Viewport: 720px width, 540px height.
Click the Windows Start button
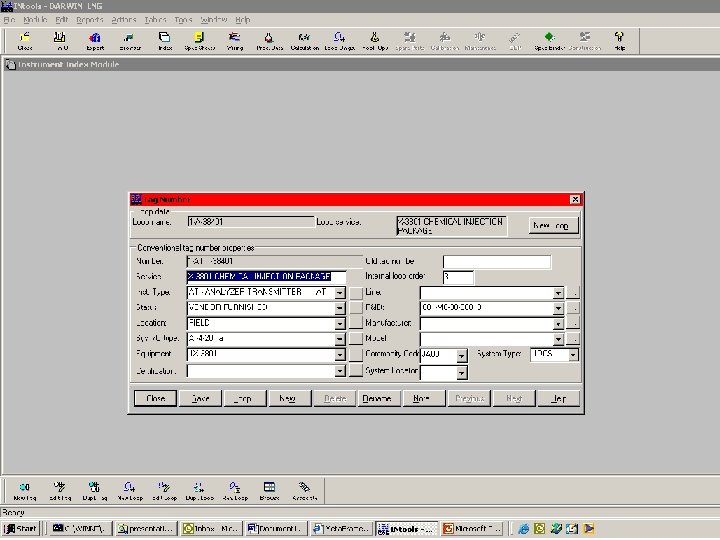point(21,529)
